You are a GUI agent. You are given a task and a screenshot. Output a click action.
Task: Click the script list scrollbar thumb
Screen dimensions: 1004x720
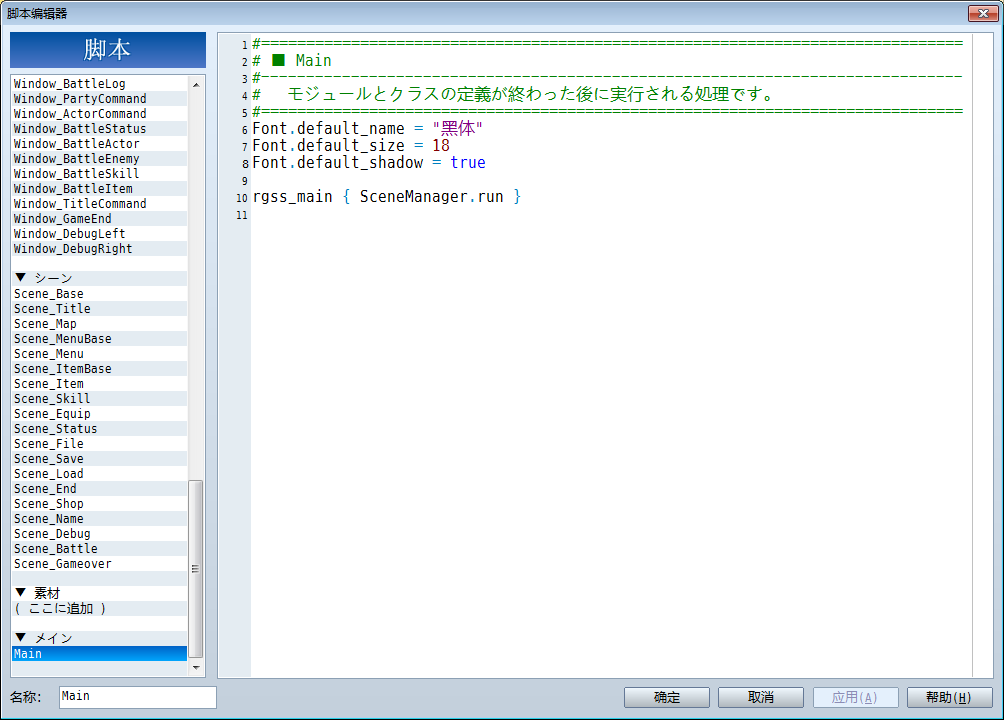pos(196,569)
